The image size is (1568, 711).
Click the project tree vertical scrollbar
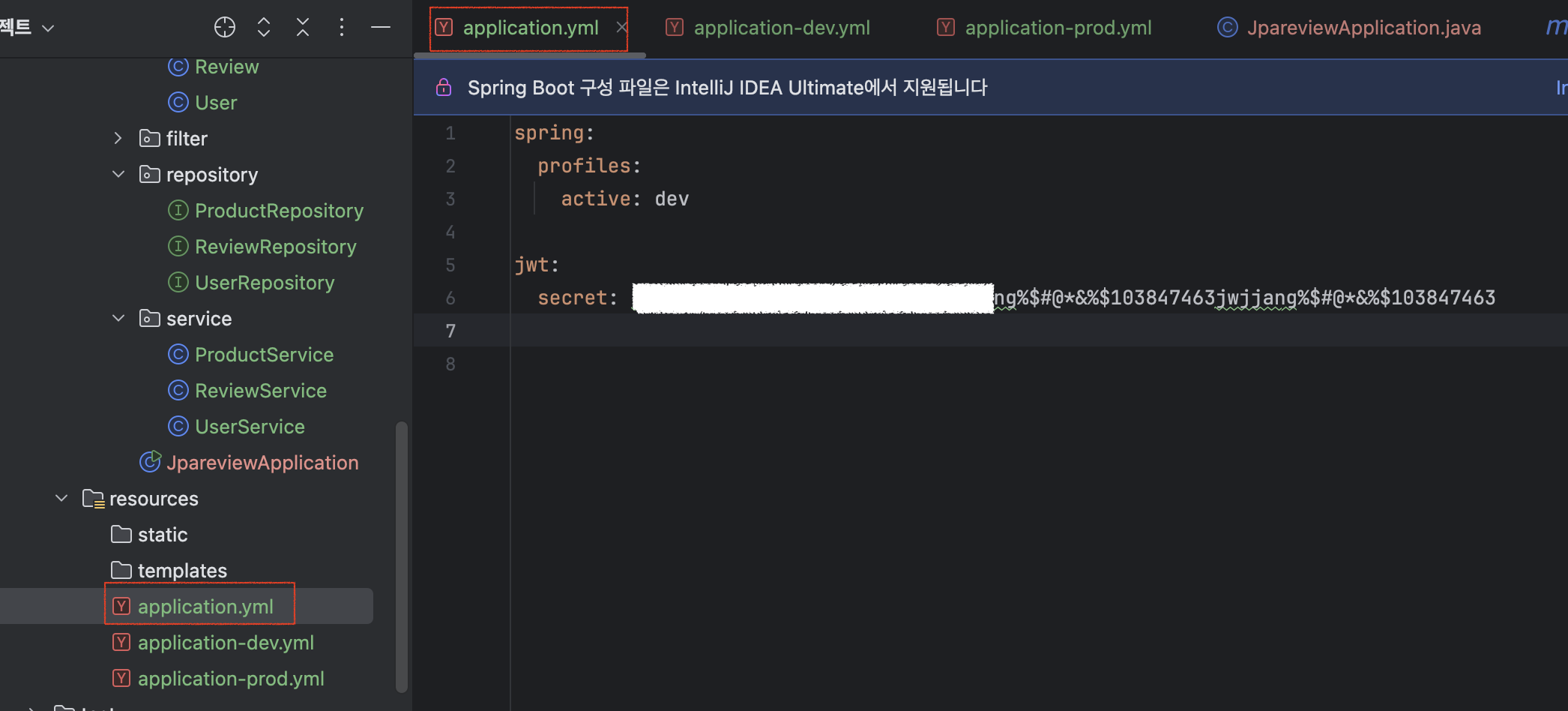[x=402, y=556]
